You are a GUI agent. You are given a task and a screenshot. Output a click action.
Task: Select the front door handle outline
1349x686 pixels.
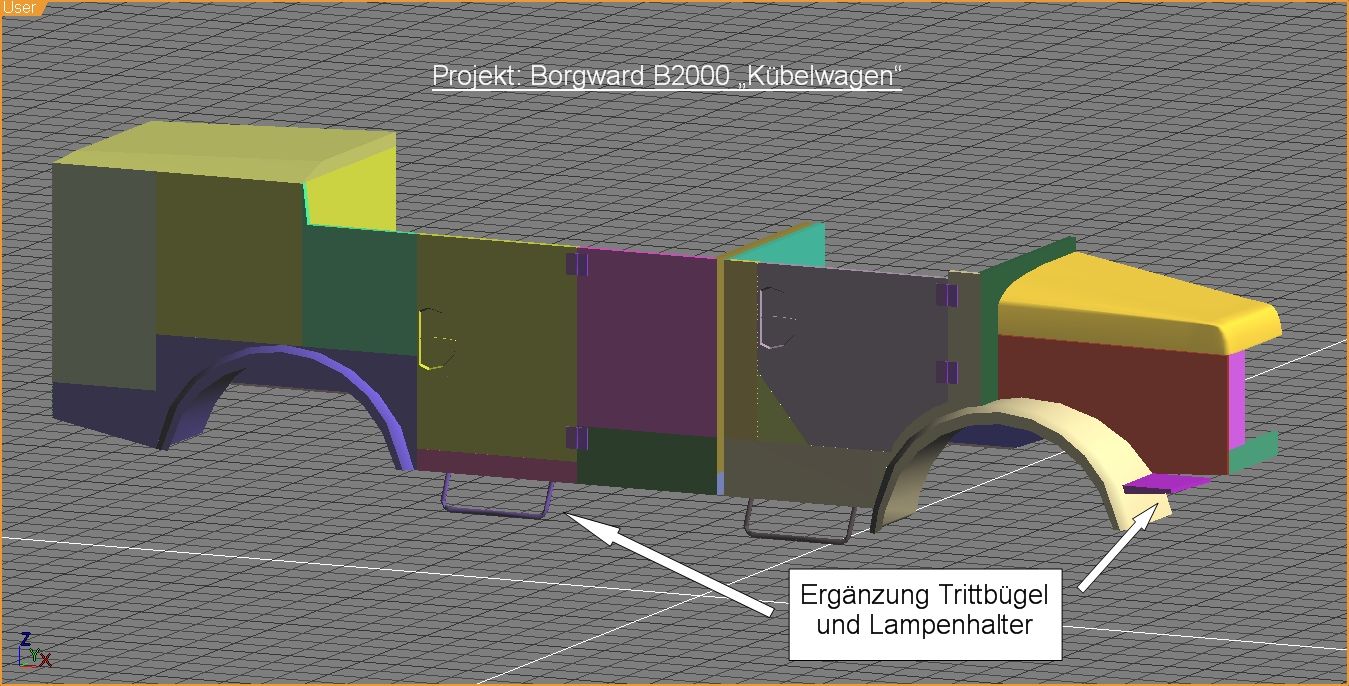click(x=777, y=317)
